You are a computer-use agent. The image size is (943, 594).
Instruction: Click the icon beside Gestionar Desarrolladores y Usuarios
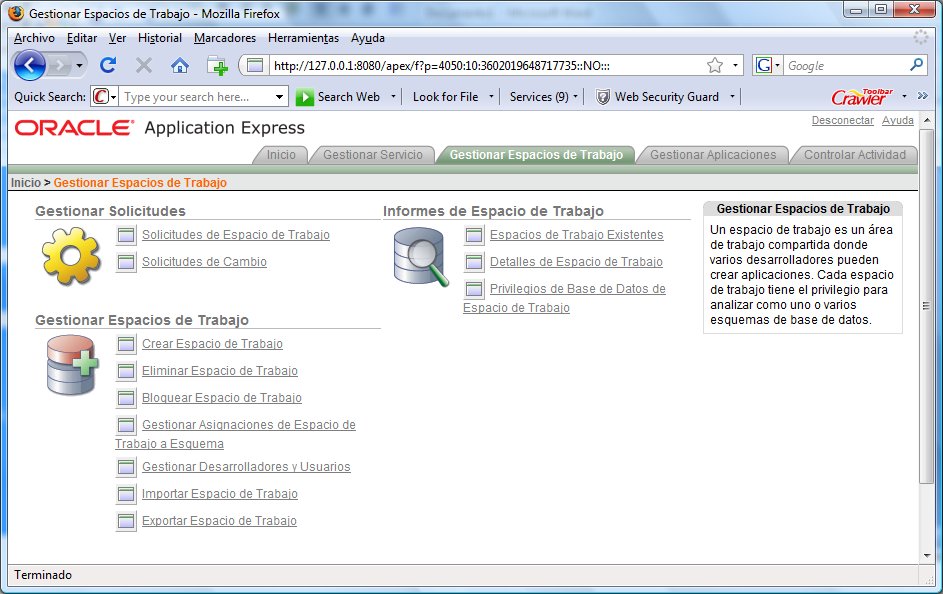click(x=126, y=467)
